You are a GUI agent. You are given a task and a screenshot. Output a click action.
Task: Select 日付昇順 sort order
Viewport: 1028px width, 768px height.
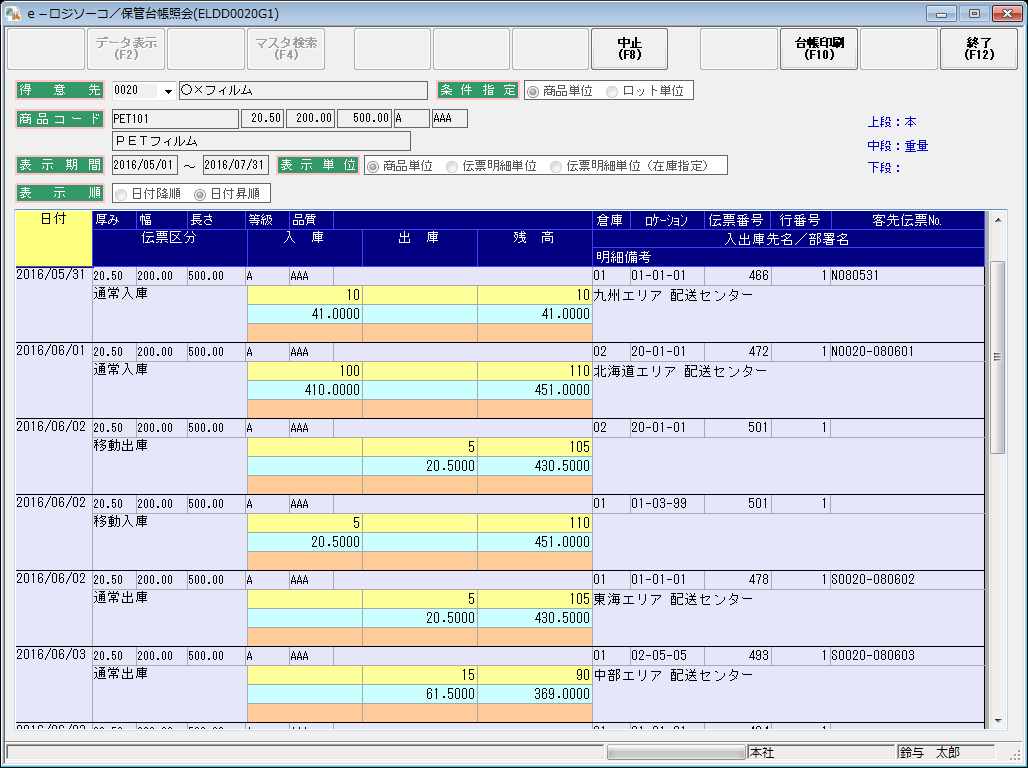click(x=200, y=194)
